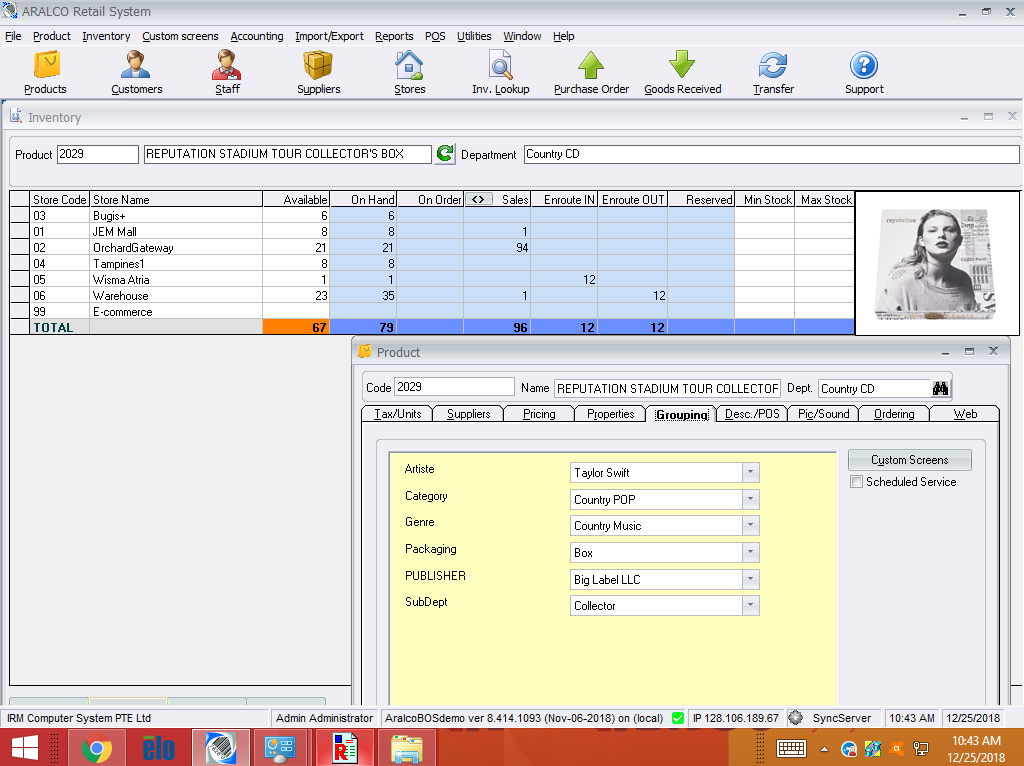Screen dimensions: 1024x766
Task: Open the Support toolbar button
Action: point(863,70)
